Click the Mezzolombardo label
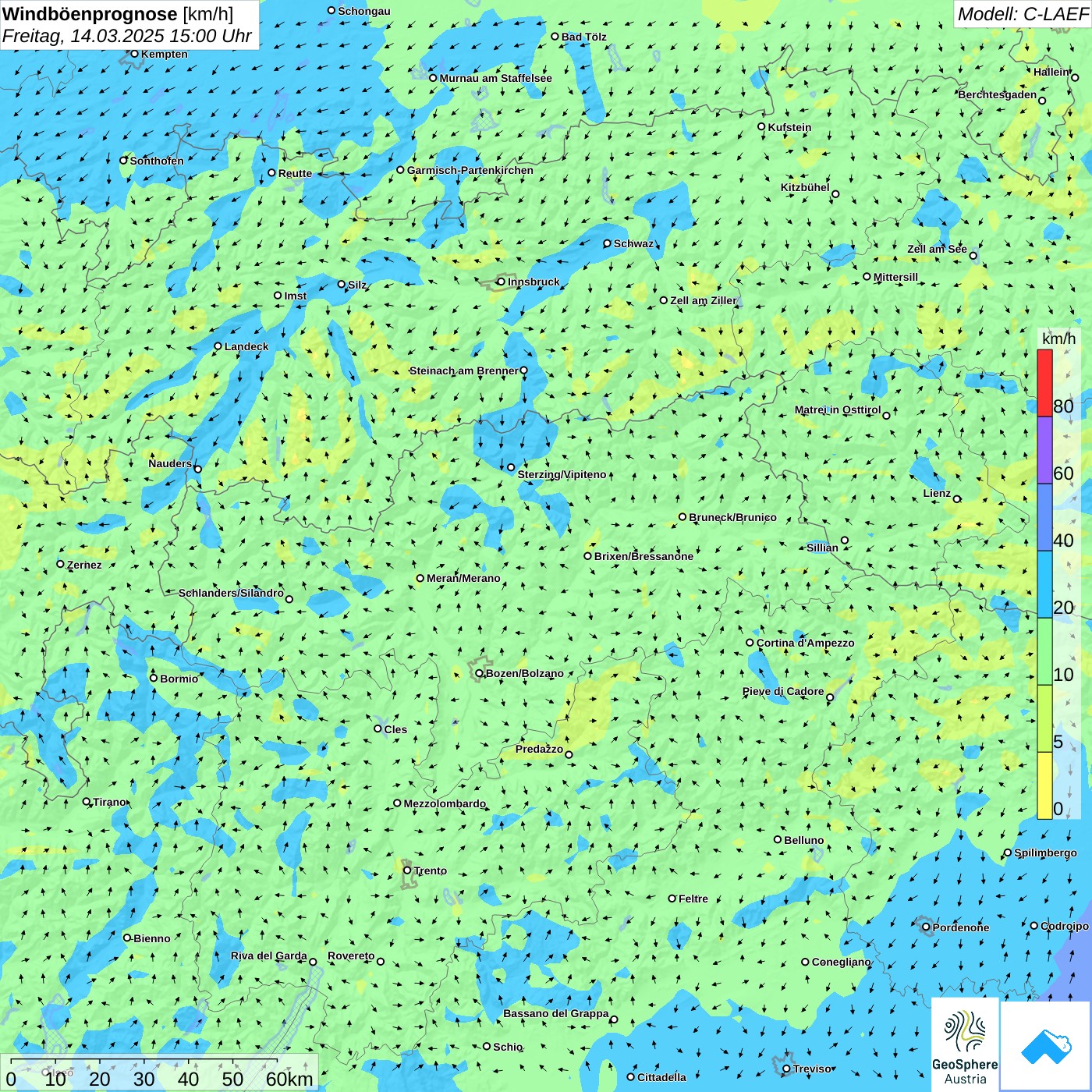The width and height of the screenshot is (1092, 1092). coord(445,803)
